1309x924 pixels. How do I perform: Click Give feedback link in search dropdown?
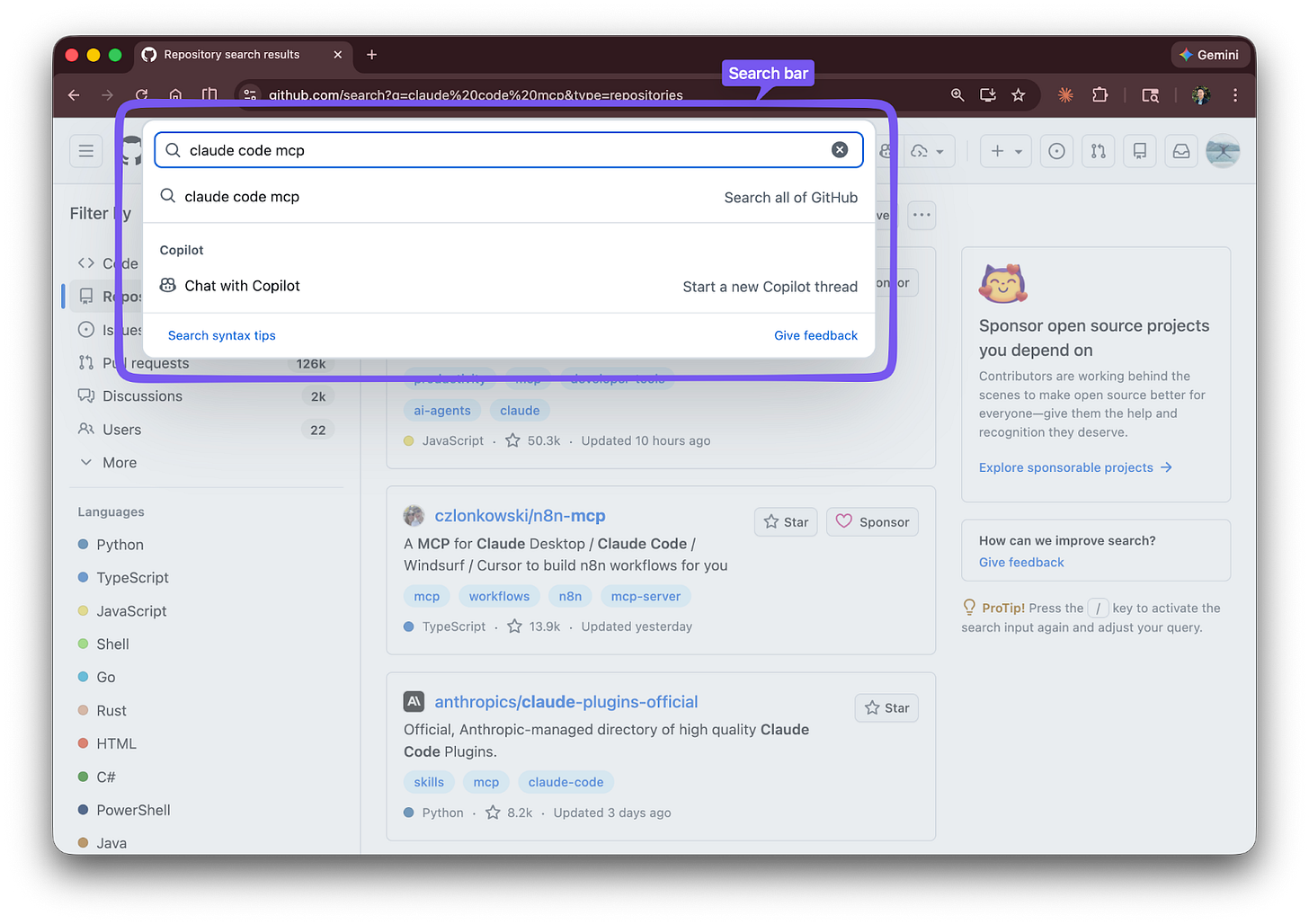coord(815,335)
